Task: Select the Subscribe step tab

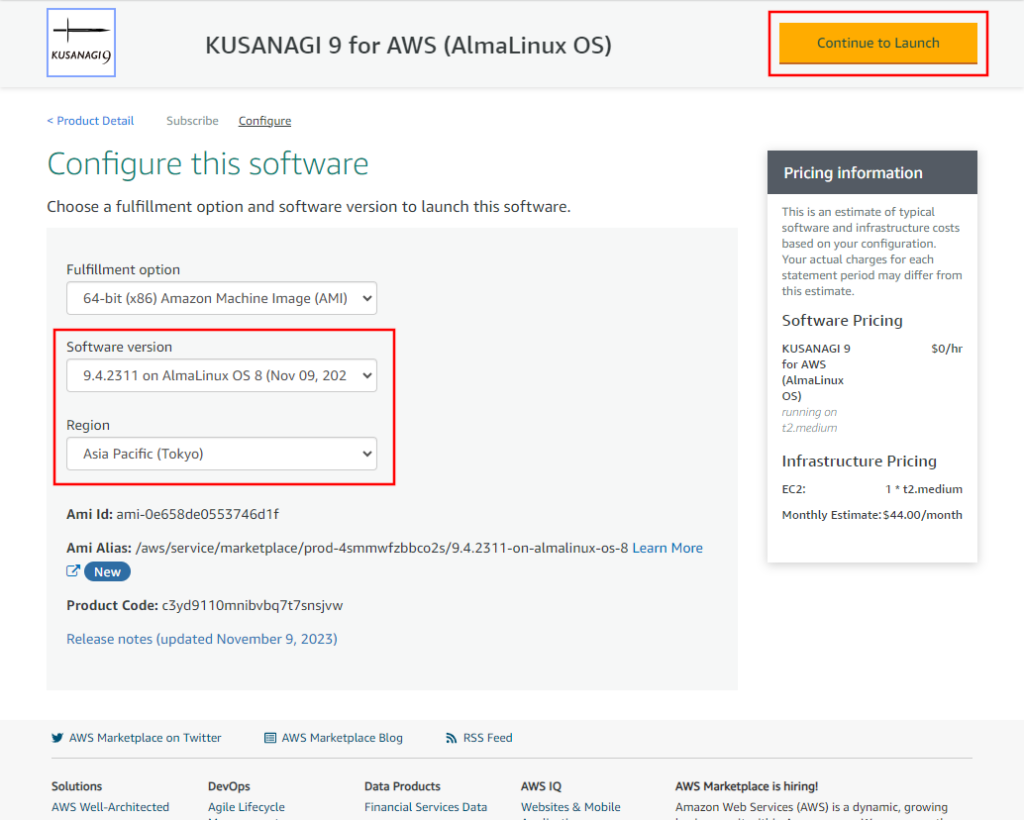Action: (192, 121)
